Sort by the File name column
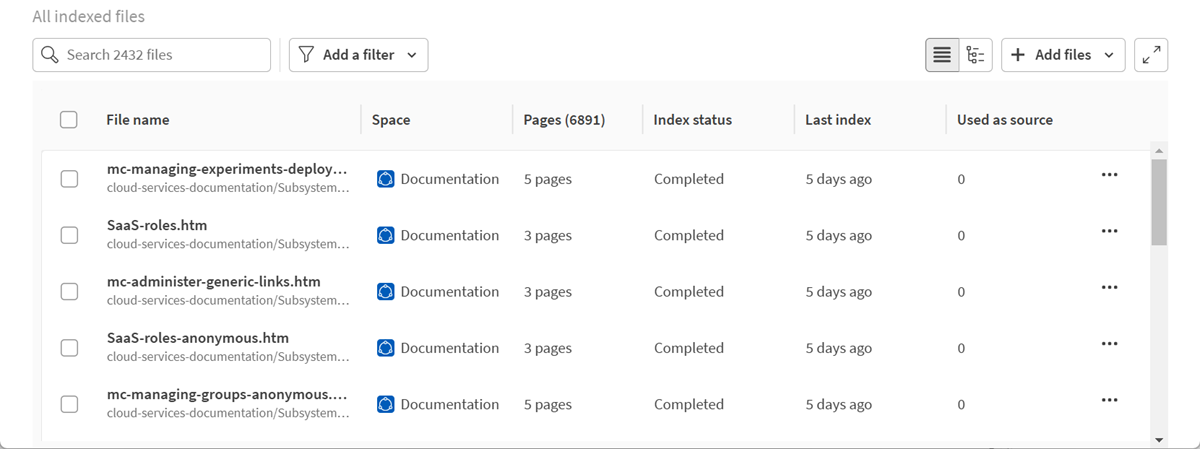Screen dimensions: 1200x449 pos(138,120)
